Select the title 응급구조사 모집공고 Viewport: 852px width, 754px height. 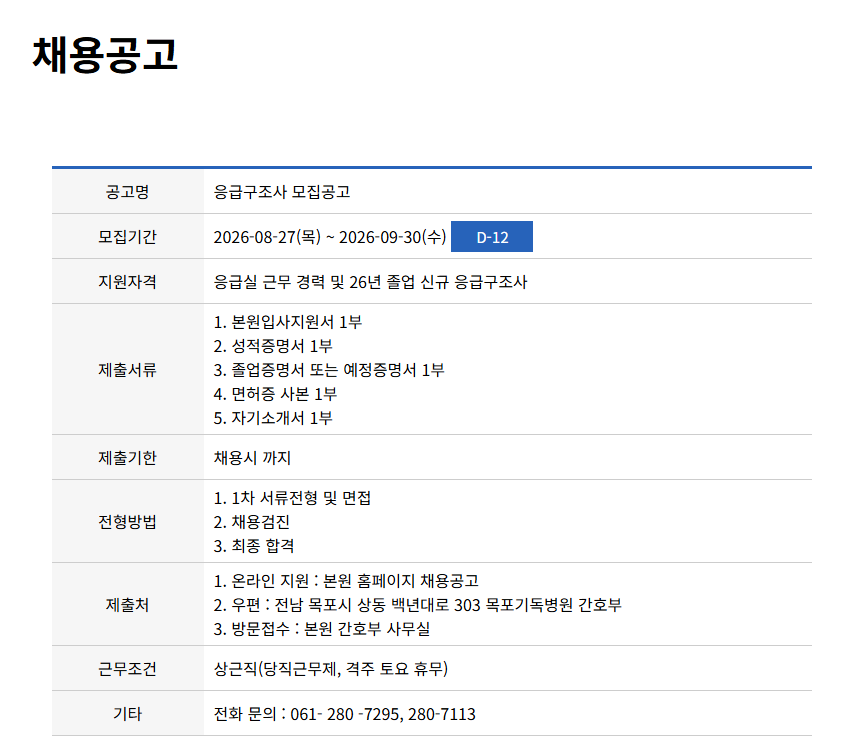(281, 192)
